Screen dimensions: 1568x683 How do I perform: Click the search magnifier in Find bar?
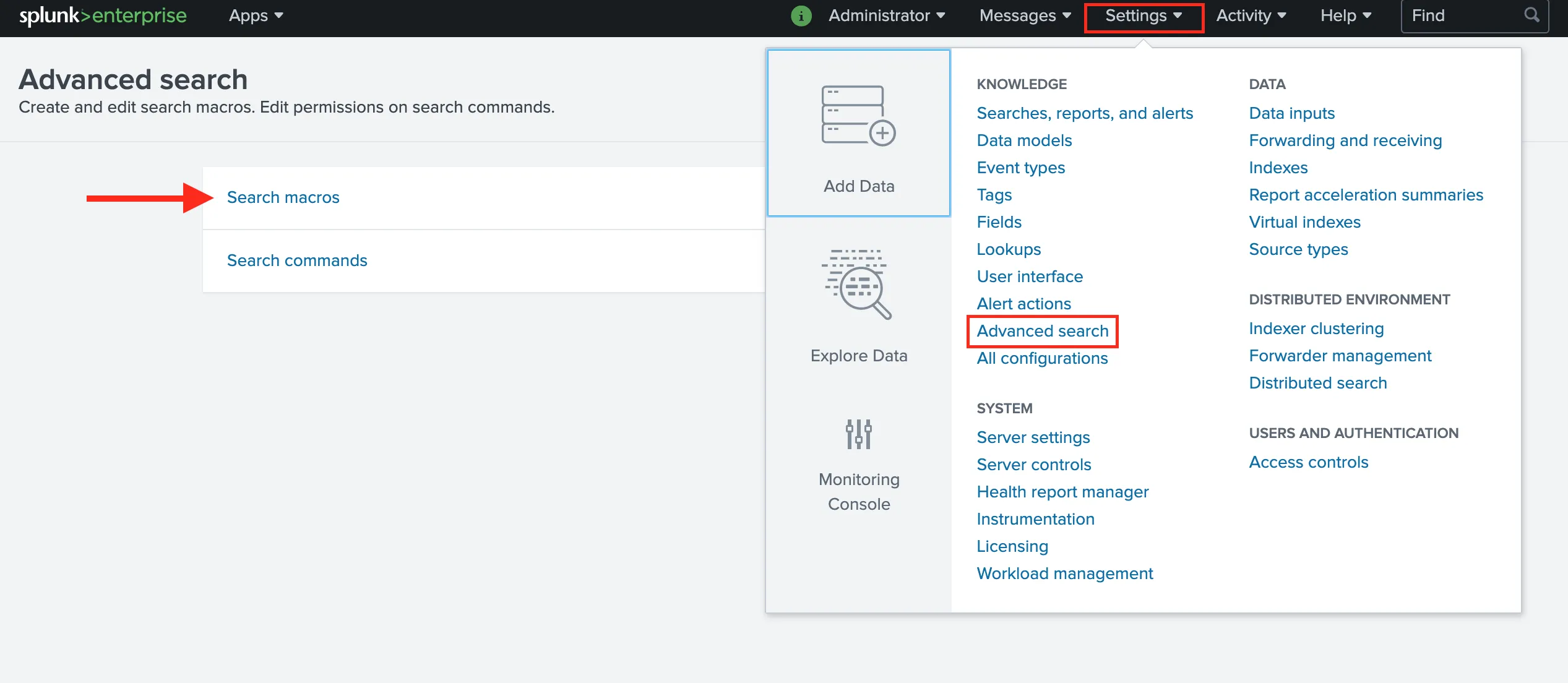tap(1531, 15)
